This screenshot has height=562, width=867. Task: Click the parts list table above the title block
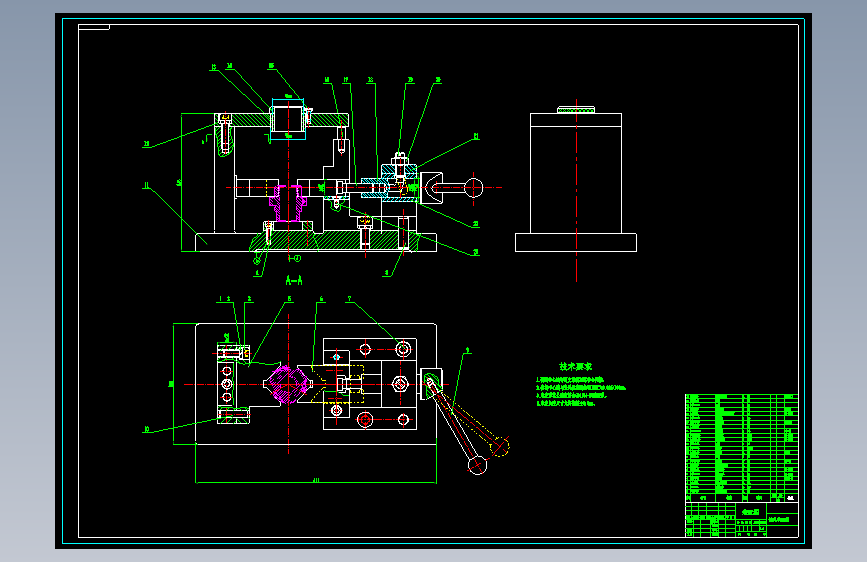coord(741,448)
